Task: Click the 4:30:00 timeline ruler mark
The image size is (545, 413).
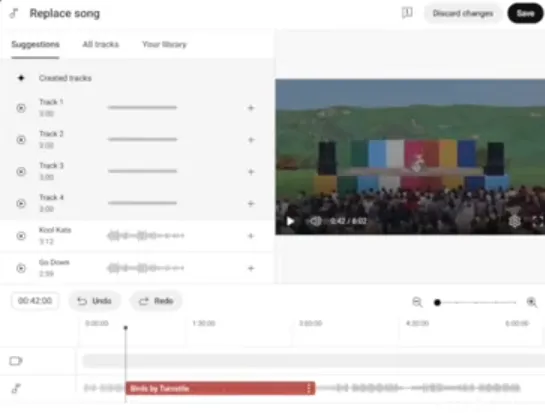Action: tap(417, 323)
